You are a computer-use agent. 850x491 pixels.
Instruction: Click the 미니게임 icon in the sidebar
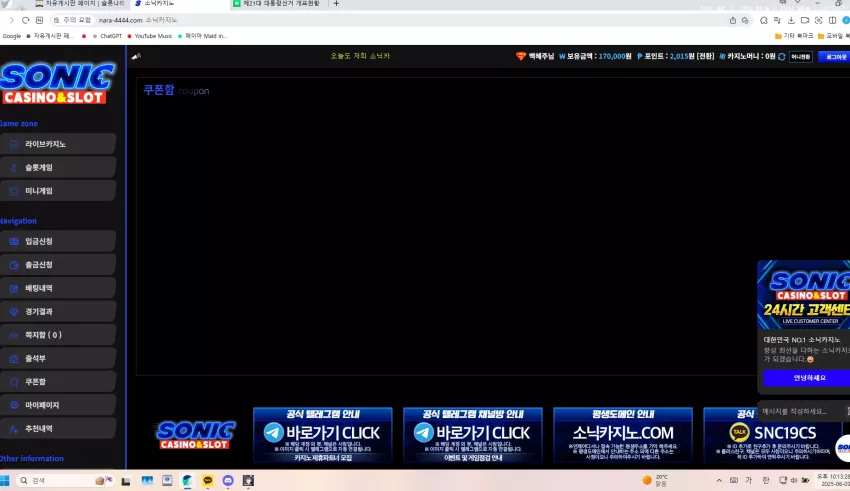pos(14,191)
